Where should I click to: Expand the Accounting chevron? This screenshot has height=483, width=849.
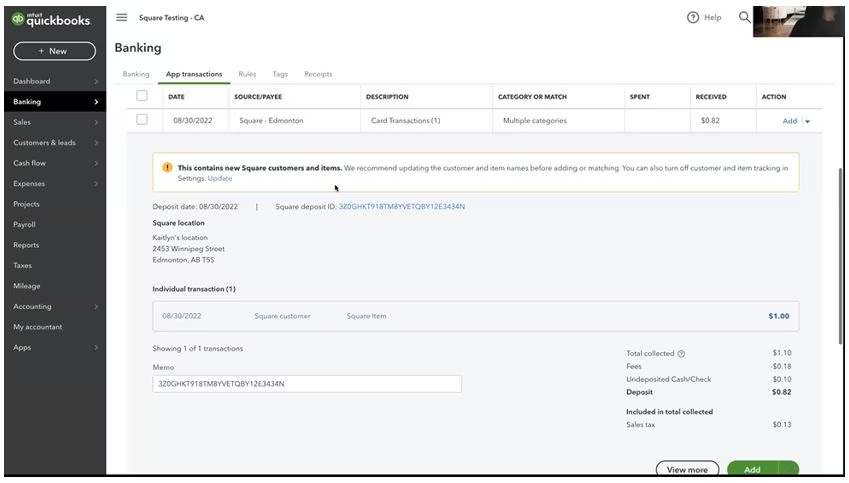pyautogui.click(x=96, y=306)
